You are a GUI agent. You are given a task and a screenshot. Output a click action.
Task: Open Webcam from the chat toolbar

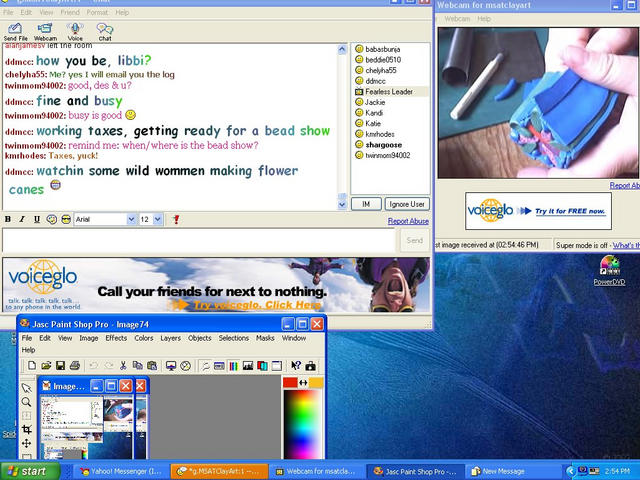point(45,31)
